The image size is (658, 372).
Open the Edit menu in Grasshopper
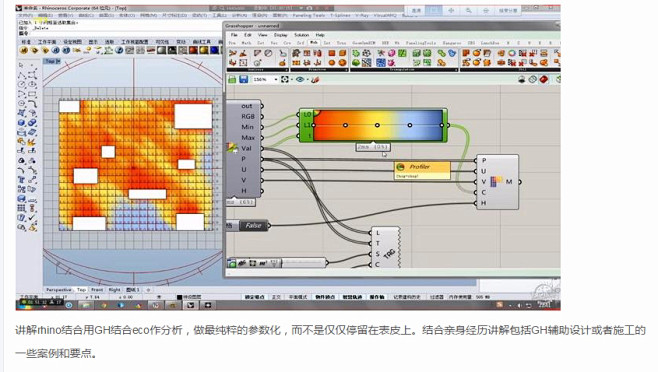(248, 35)
